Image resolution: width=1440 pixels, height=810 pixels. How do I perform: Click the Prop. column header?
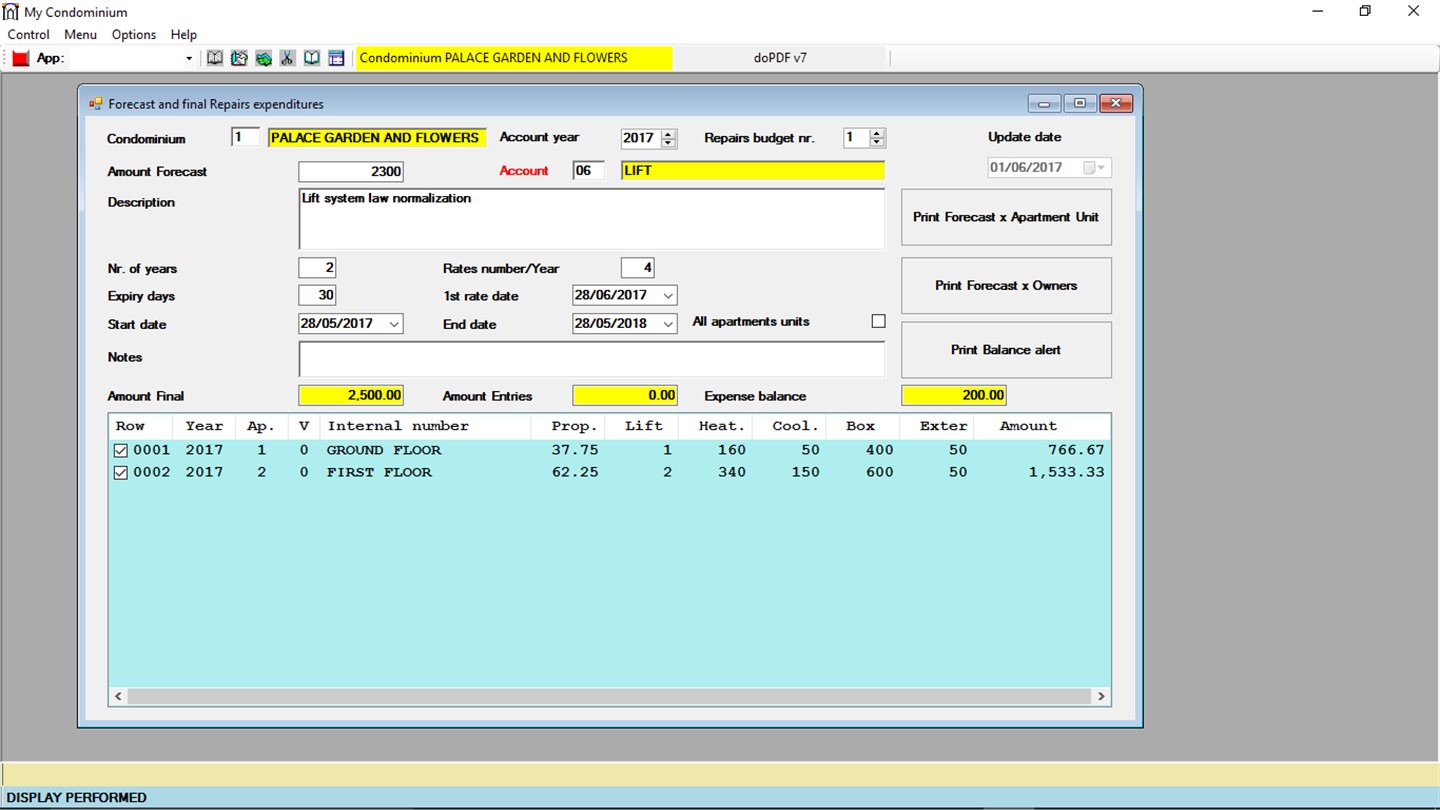click(568, 426)
